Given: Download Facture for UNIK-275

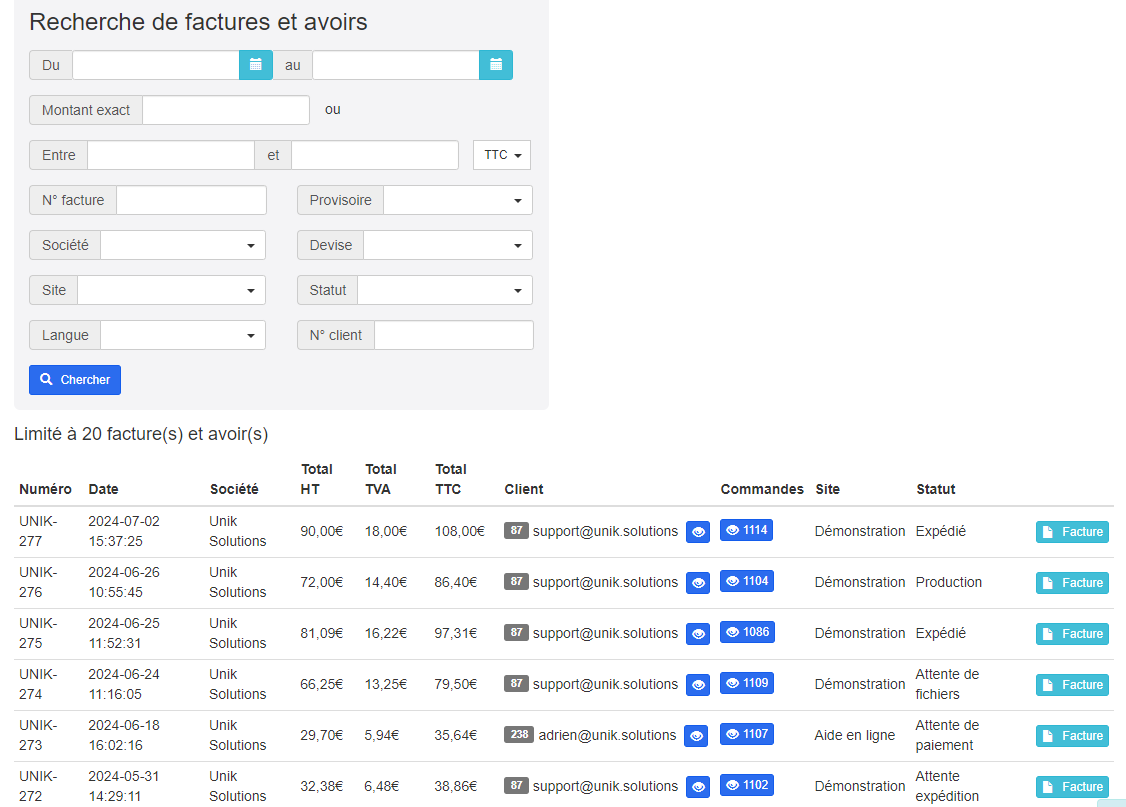Looking at the screenshot, I should (x=1072, y=634).
